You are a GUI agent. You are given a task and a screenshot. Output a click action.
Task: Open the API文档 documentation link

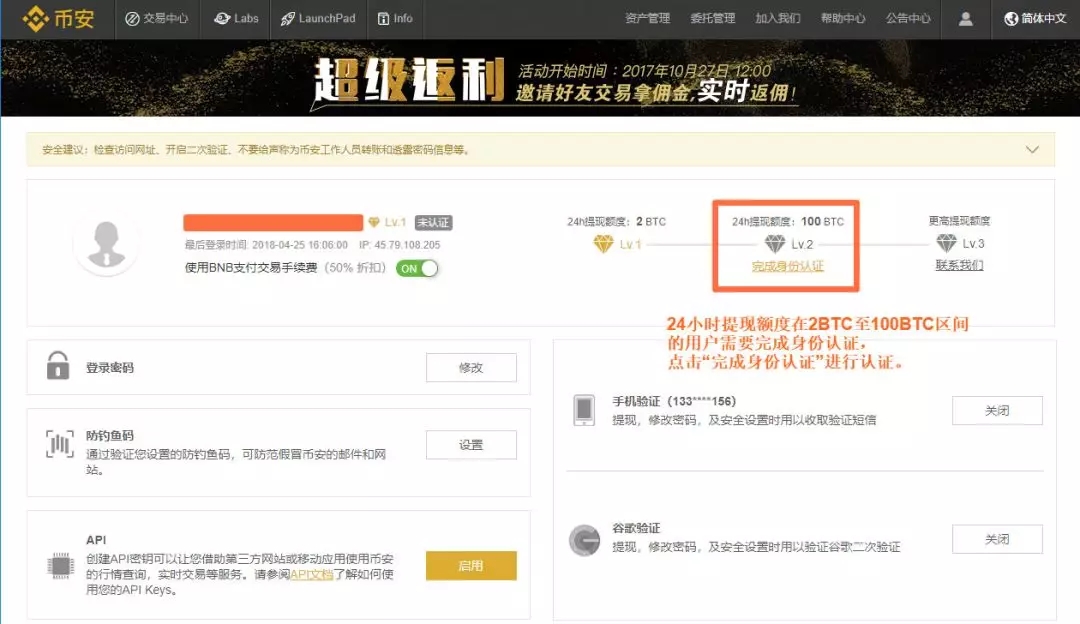pyautogui.click(x=311, y=574)
